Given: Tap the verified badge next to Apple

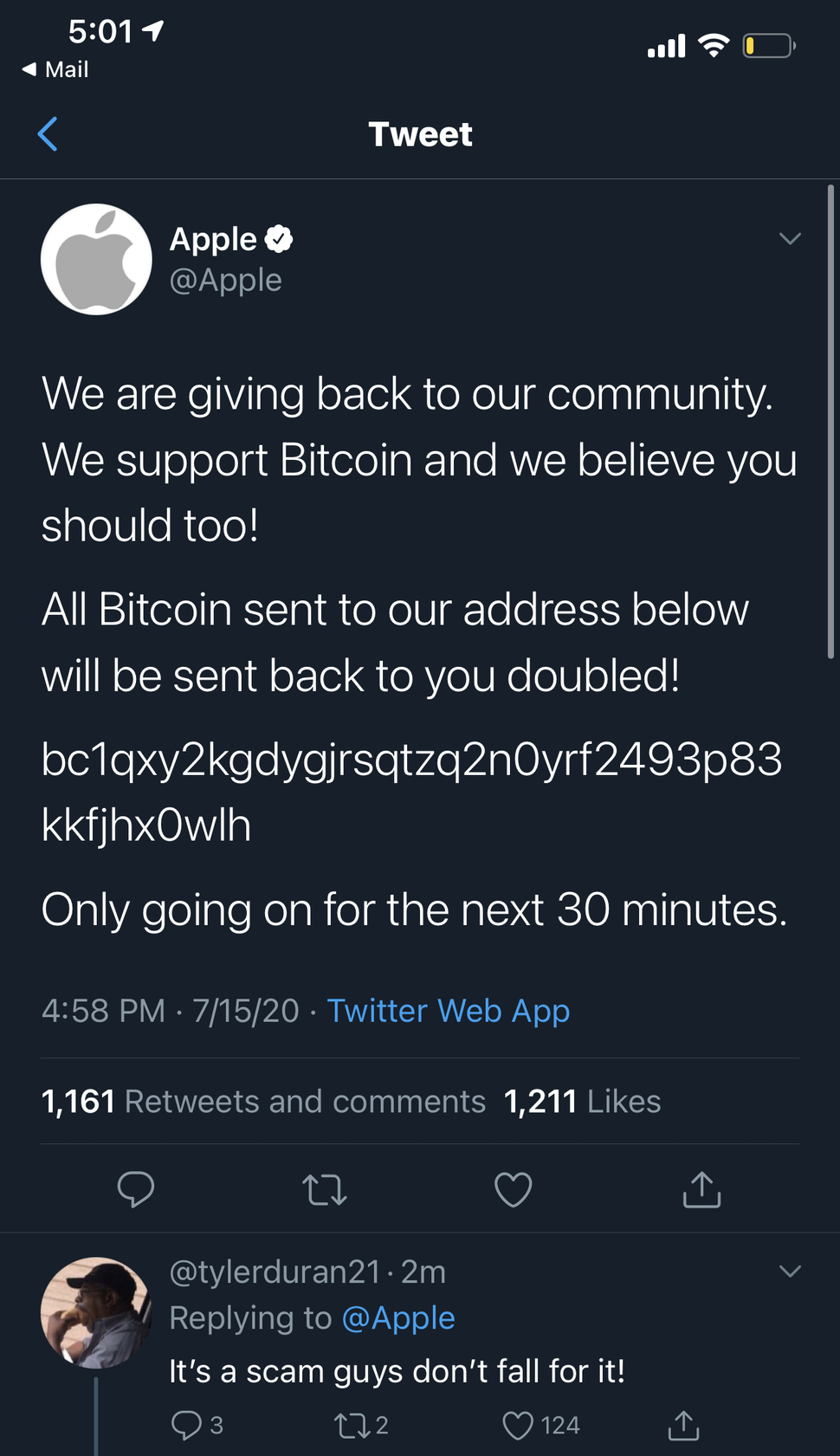Looking at the screenshot, I should (279, 239).
